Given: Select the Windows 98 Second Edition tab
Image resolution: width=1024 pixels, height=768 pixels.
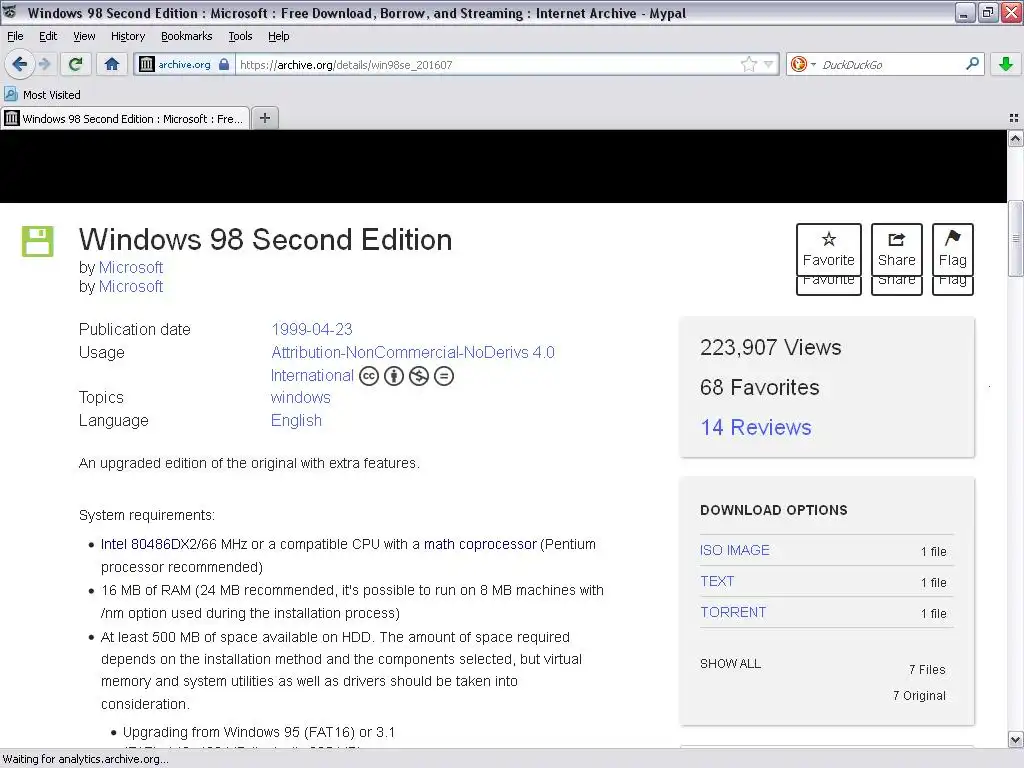Looking at the screenshot, I should (x=125, y=118).
